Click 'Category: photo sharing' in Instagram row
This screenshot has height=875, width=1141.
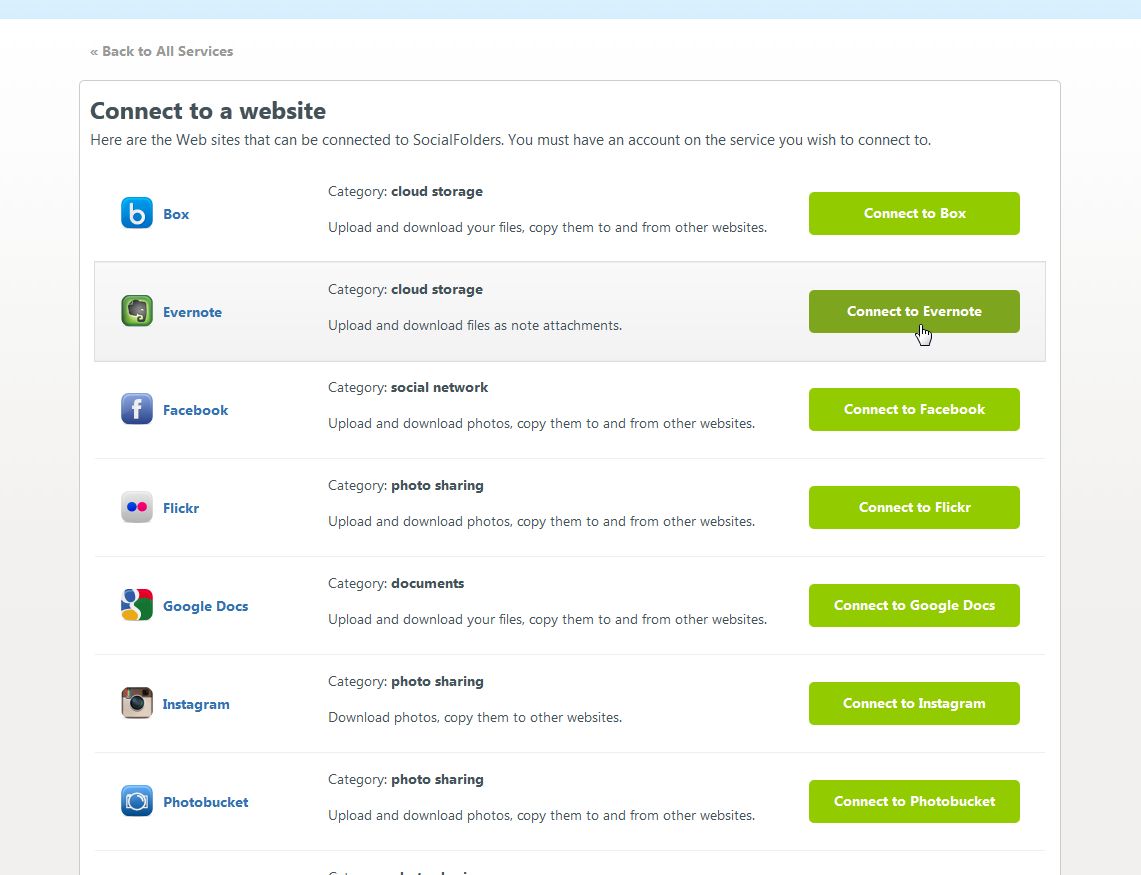coord(406,681)
